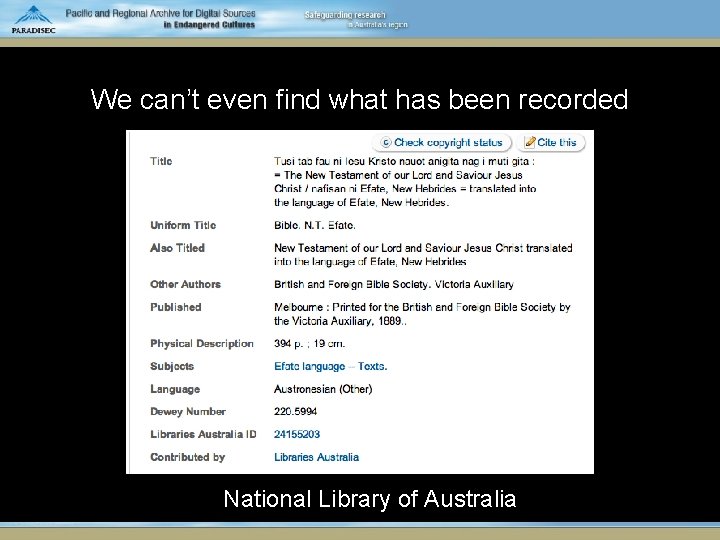Open the Efate language -- Texts subject link
720x540 pixels.
331,366
